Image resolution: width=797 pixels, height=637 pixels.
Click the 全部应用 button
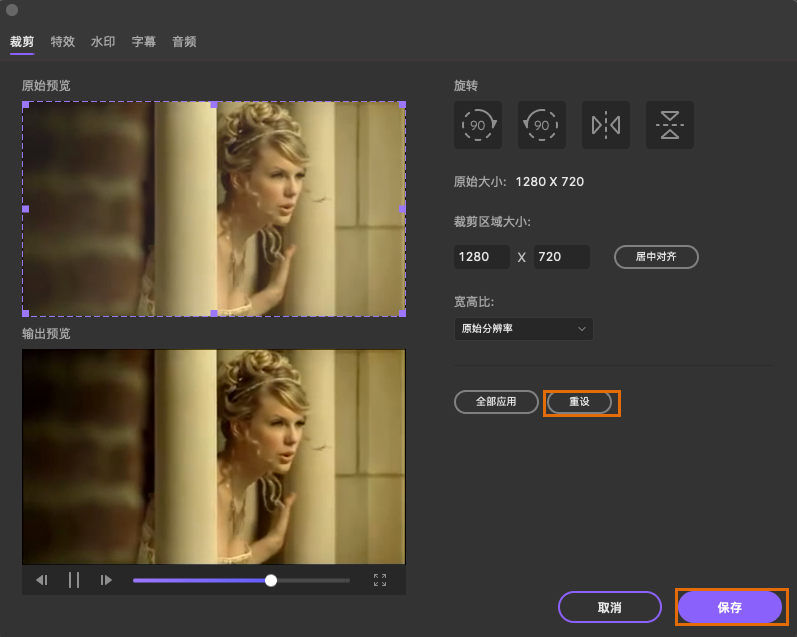click(x=496, y=402)
